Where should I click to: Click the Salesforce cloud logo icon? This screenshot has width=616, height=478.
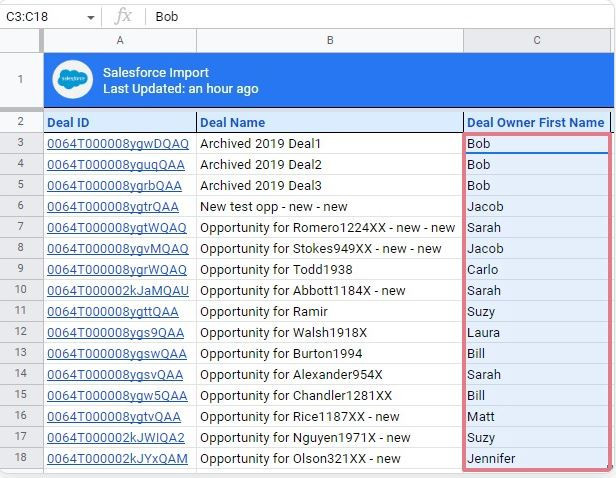point(73,80)
